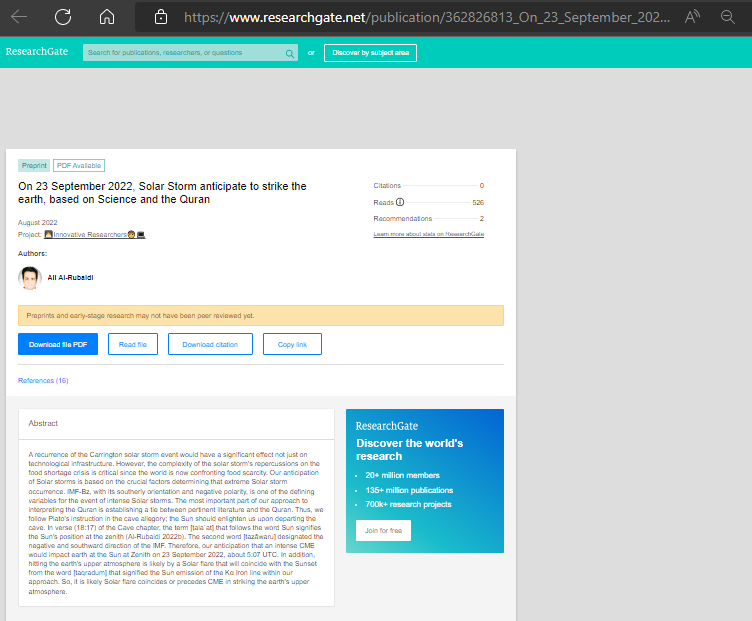Click the abstract paragraph text
This screenshot has width=752, height=621.
pyautogui.click(x=176, y=523)
